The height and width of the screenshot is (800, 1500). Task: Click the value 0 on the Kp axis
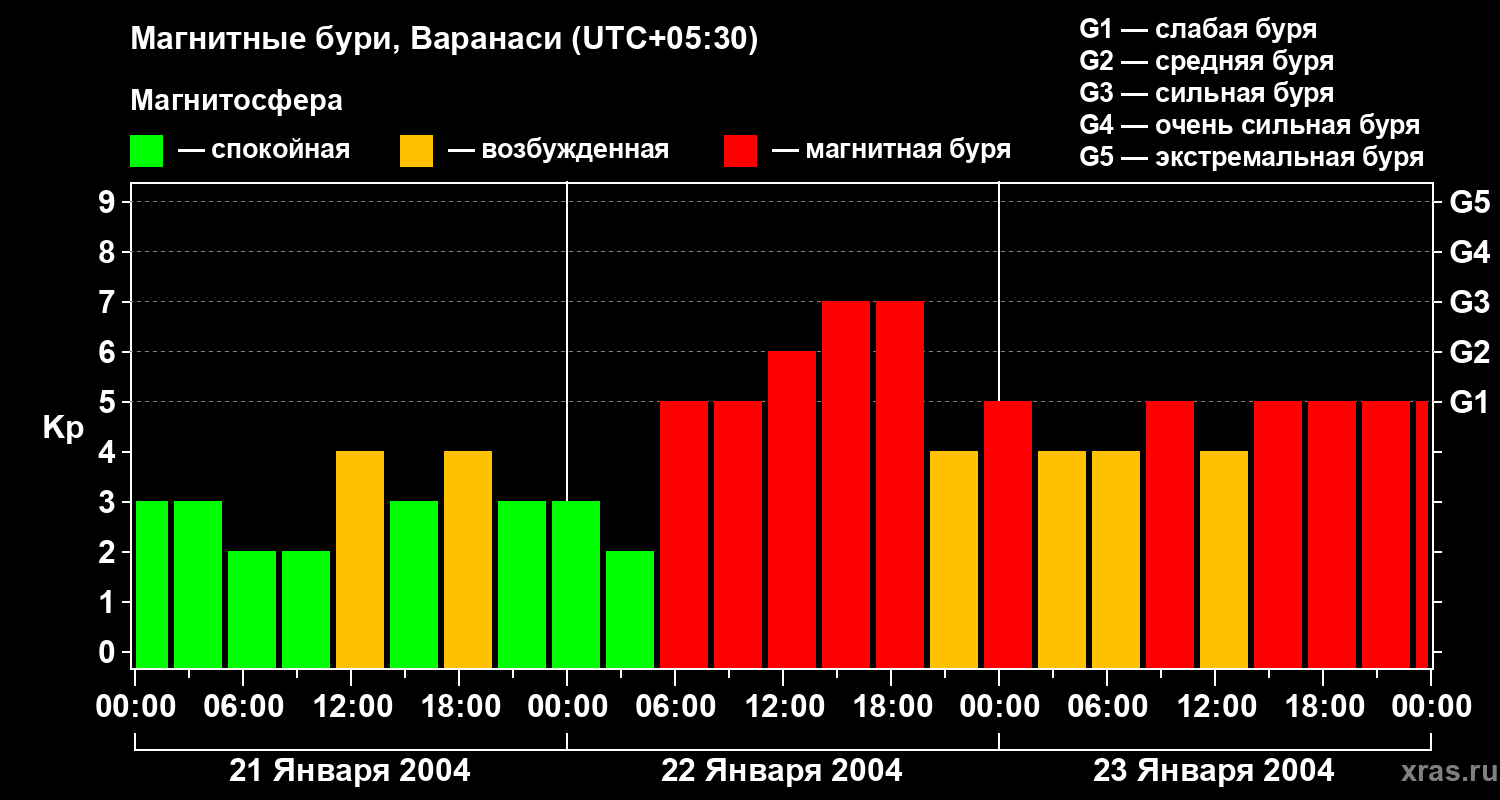109,652
